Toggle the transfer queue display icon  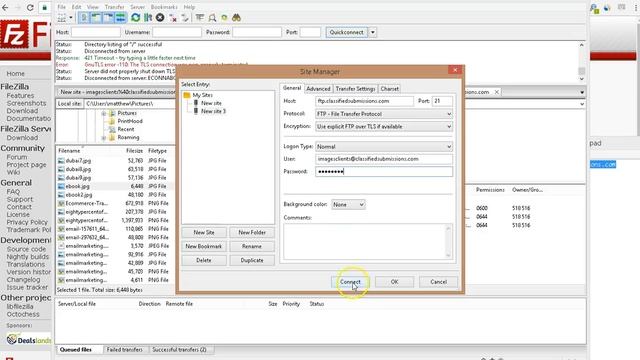point(120,18)
